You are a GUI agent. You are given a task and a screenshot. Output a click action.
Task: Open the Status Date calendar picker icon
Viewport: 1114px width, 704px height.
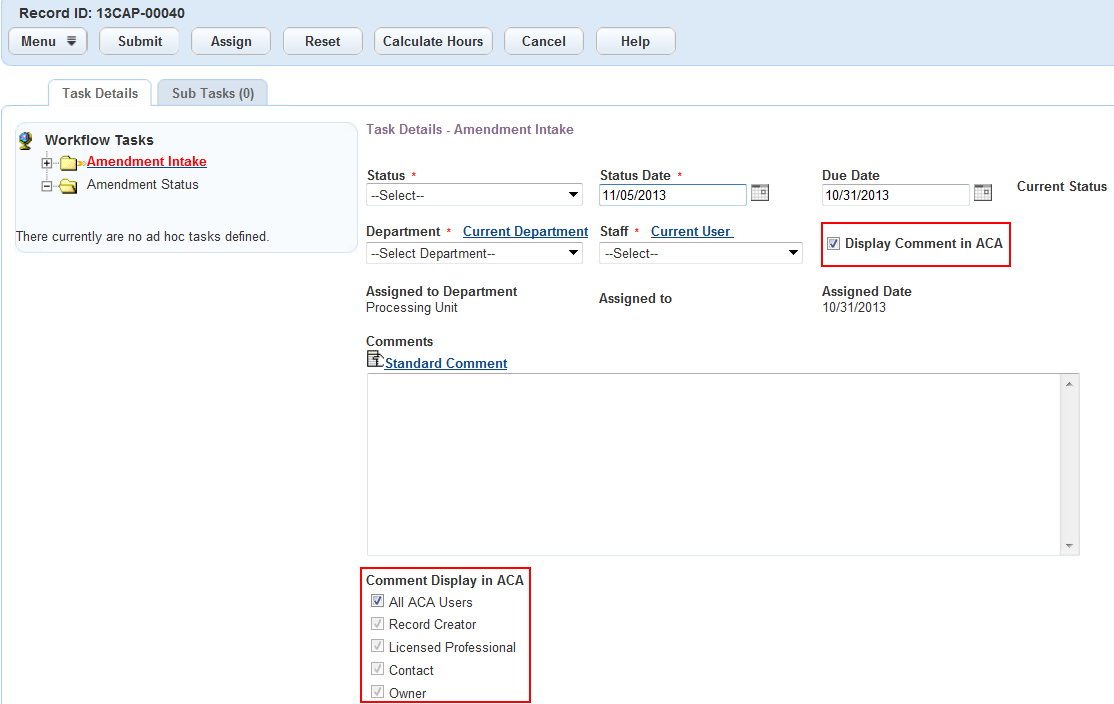pos(760,193)
